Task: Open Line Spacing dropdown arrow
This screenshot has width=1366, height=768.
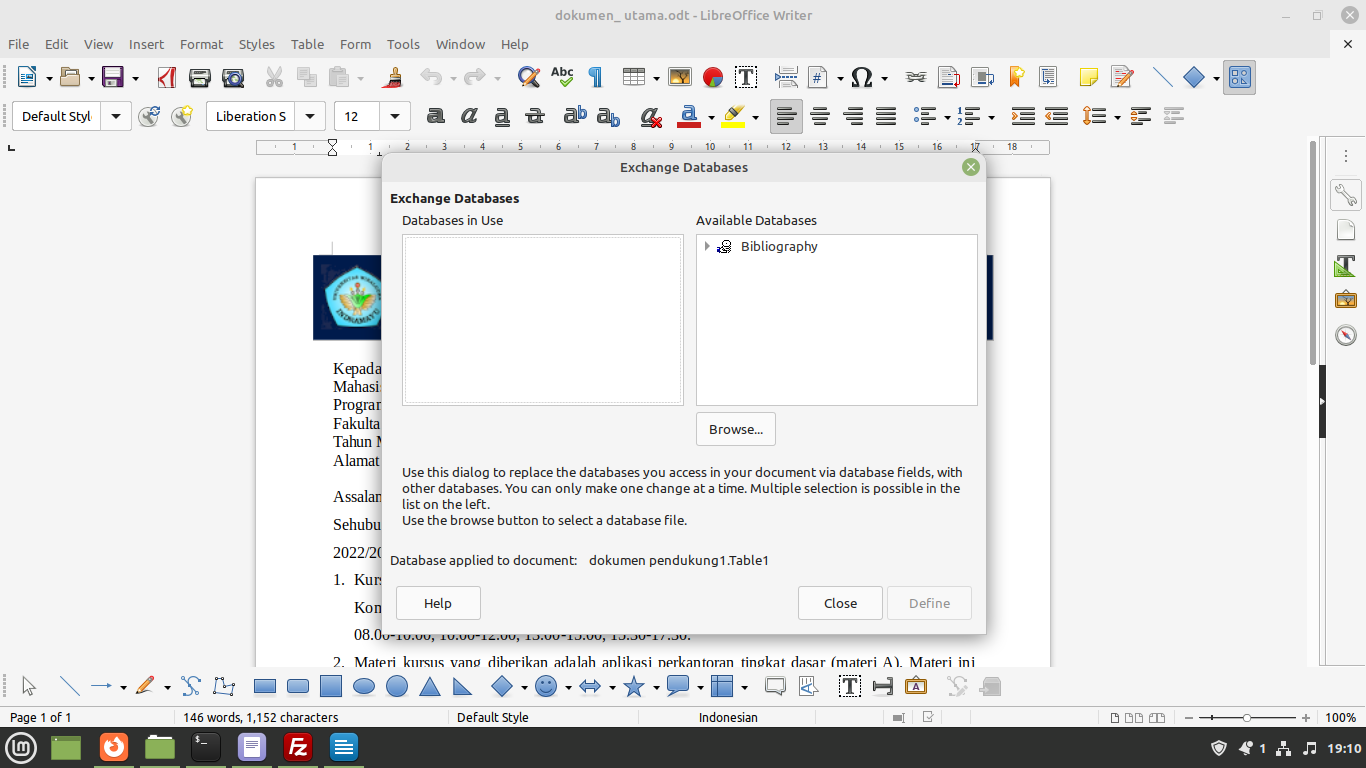Action: click(x=1117, y=117)
